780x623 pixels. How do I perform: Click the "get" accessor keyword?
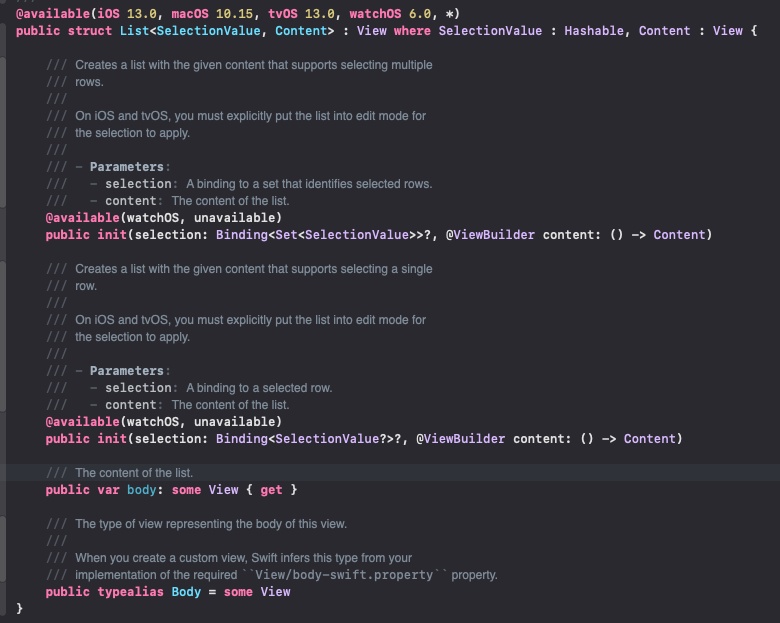tap(271, 490)
